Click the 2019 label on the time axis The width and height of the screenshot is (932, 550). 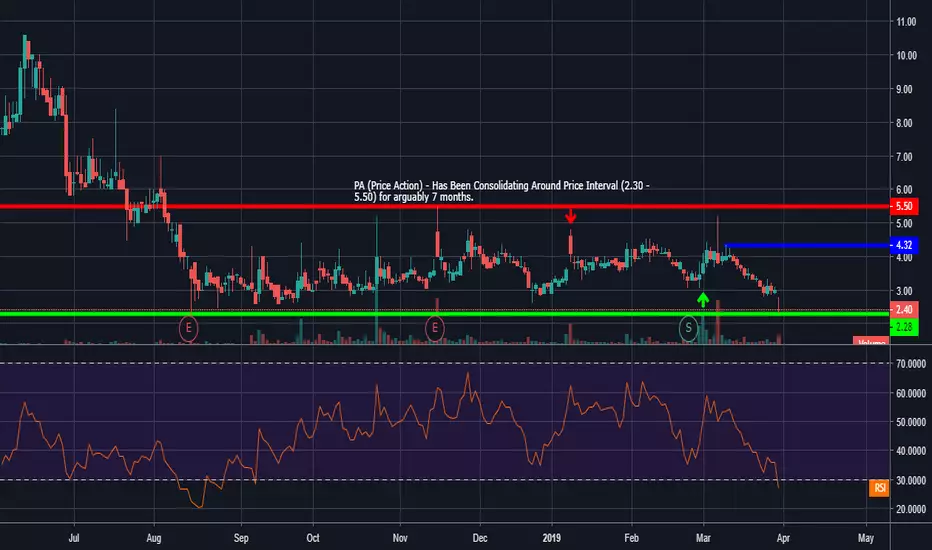[x=552, y=538]
